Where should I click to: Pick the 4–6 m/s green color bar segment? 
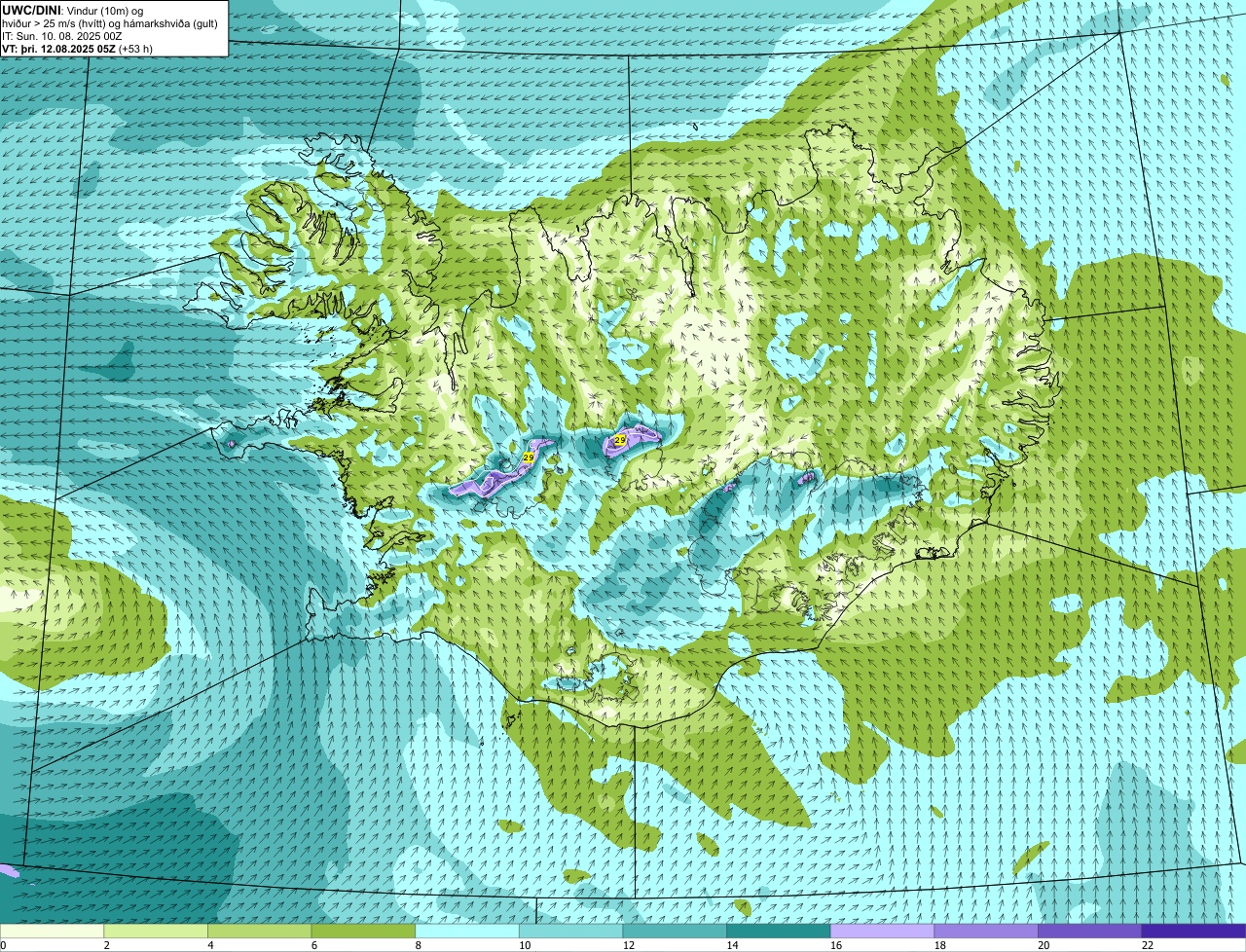coord(259,931)
